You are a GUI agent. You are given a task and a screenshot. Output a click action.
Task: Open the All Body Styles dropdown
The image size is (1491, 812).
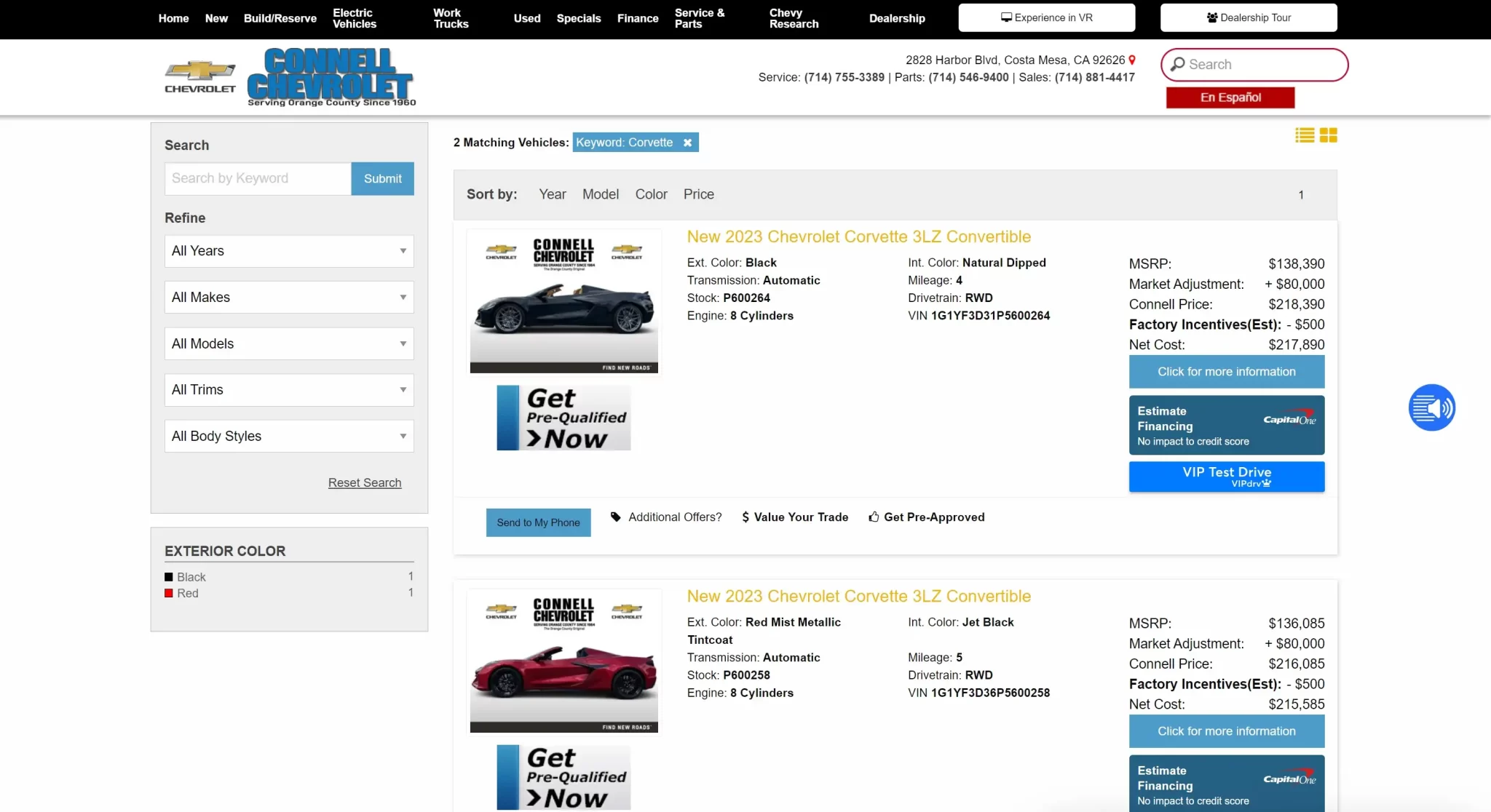[x=289, y=436]
